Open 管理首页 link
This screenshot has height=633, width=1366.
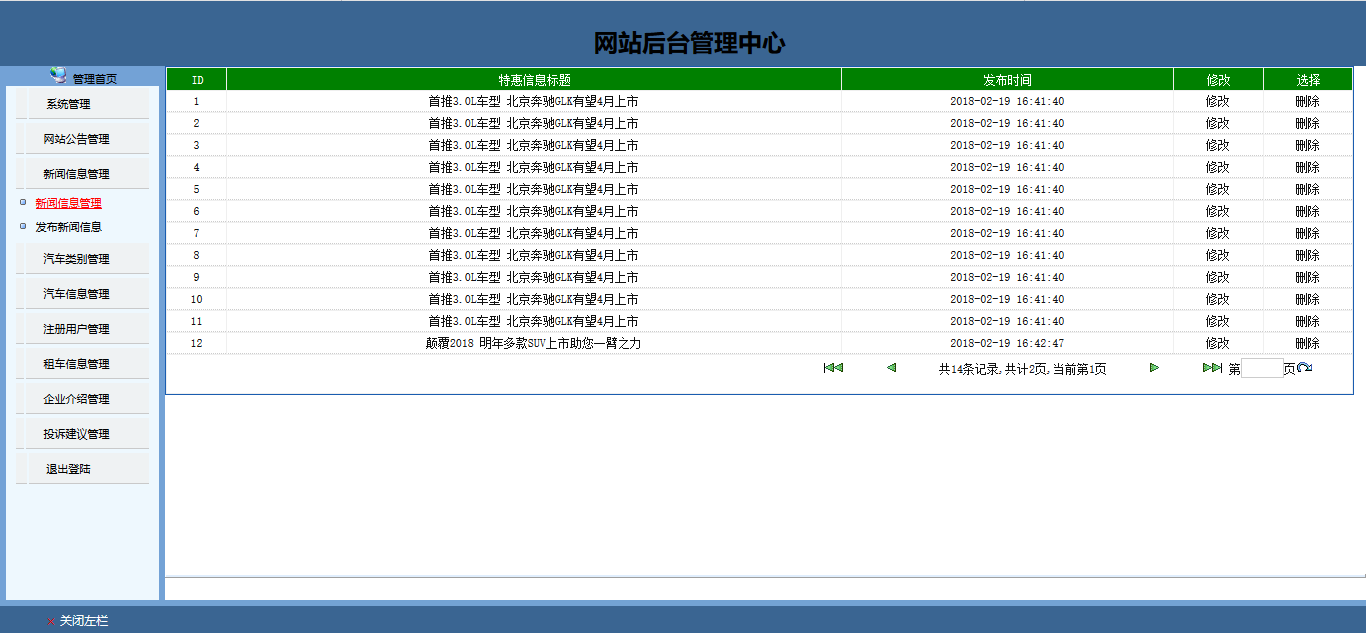point(94,79)
